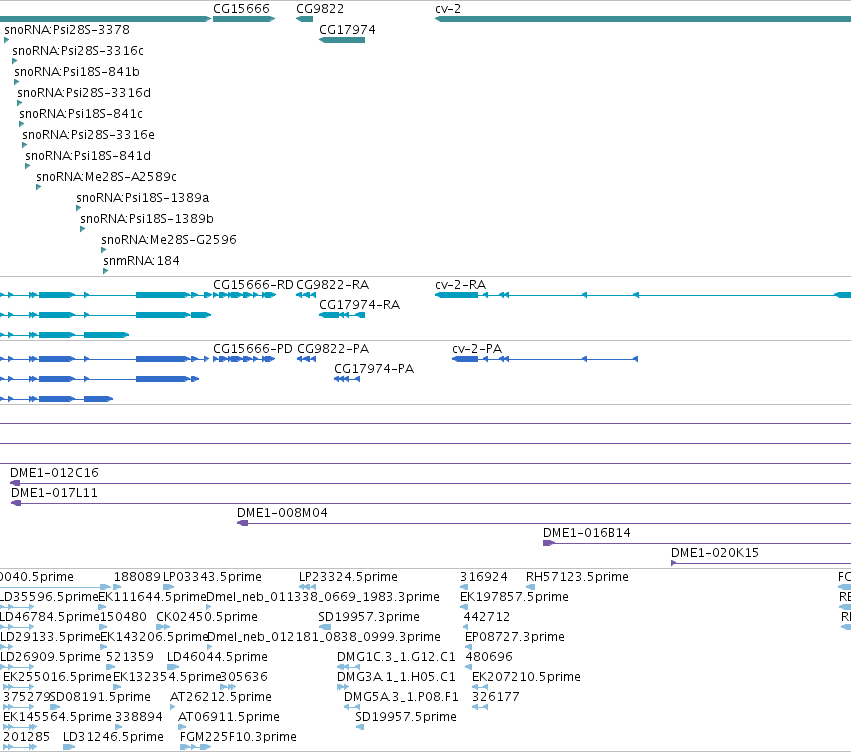Click EST 201285 label
The image size is (851, 752).
[x=27, y=737]
